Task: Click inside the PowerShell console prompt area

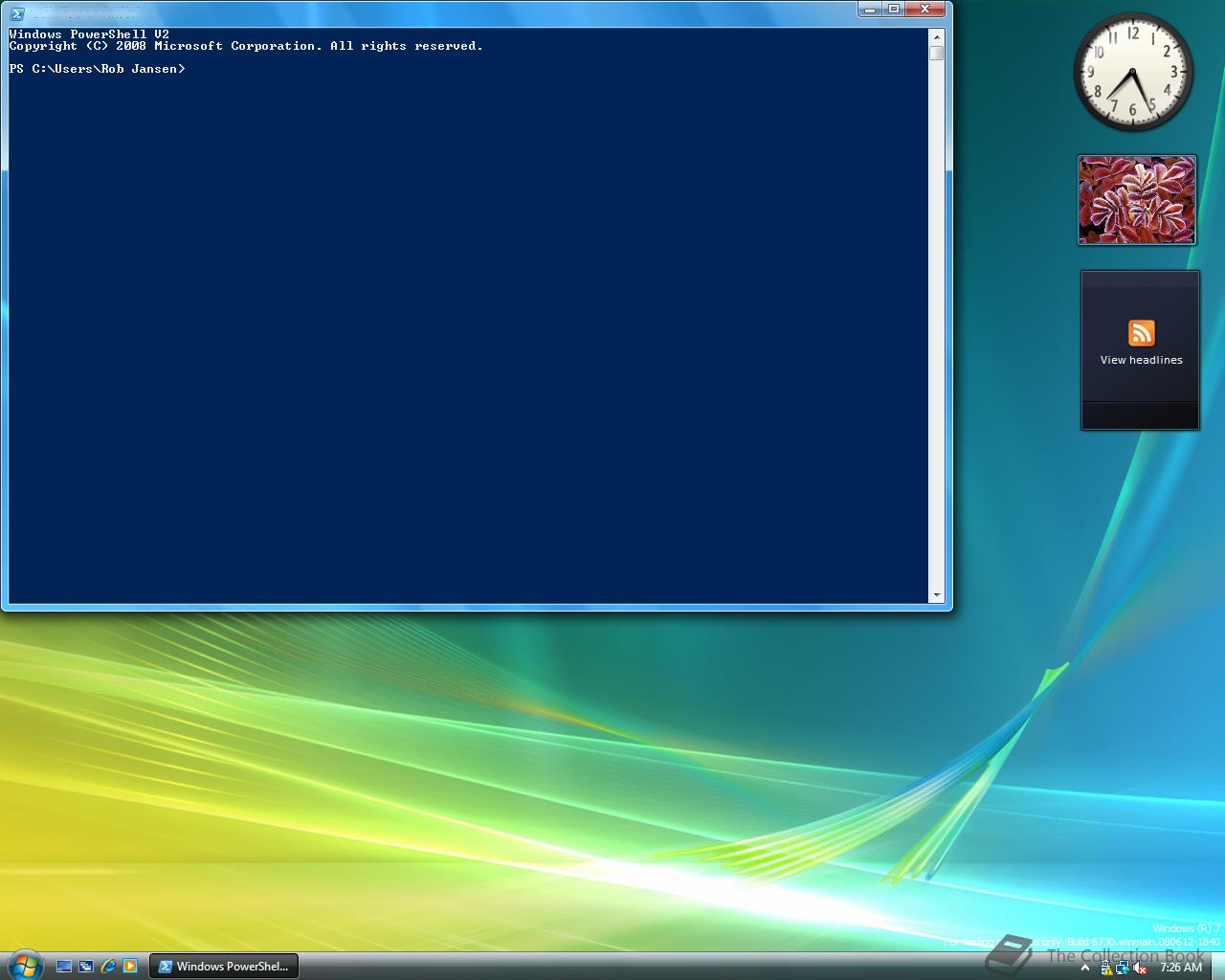Action: point(468,316)
